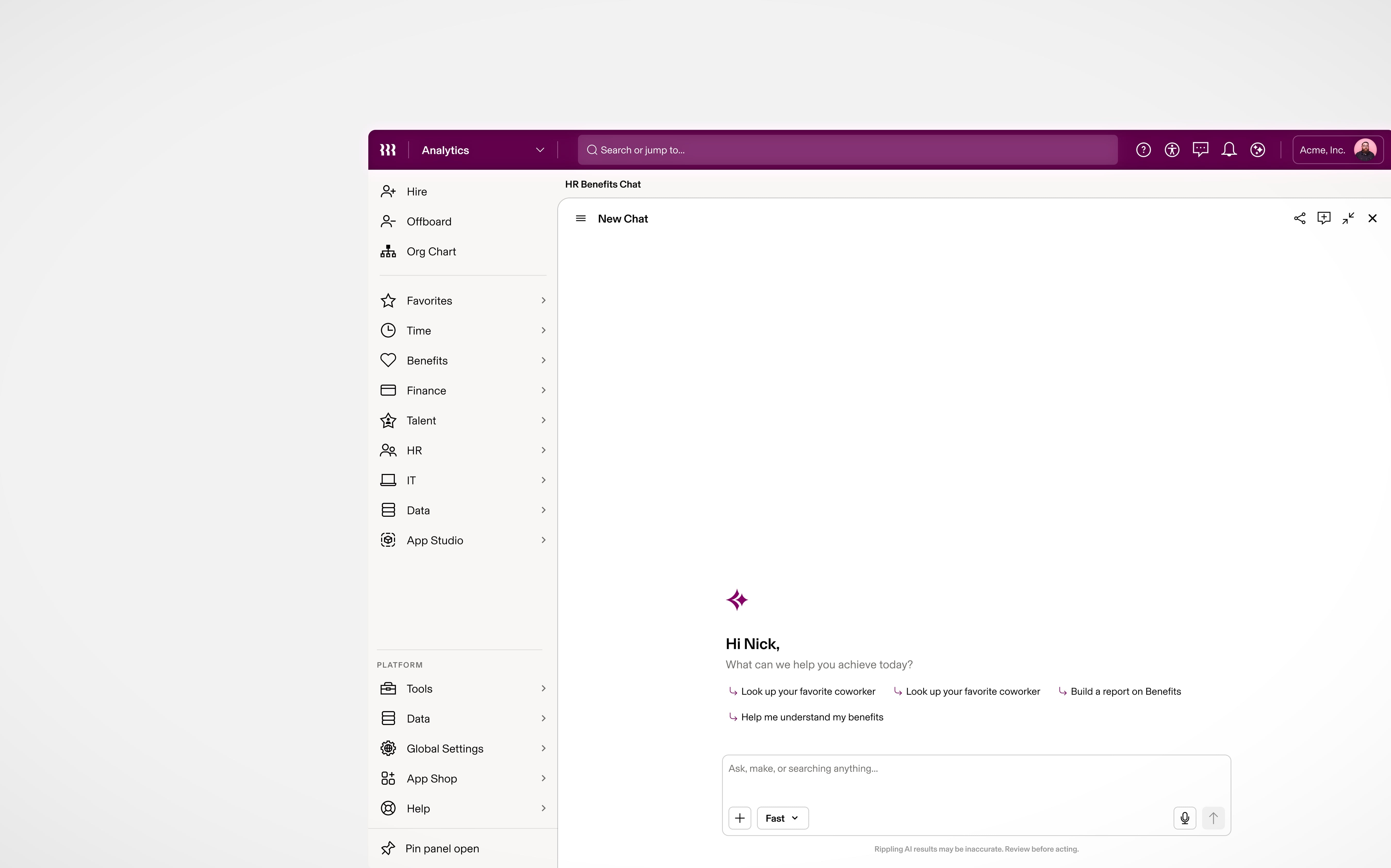Click the Finance card icon
The height and width of the screenshot is (868, 1391).
pos(388,390)
